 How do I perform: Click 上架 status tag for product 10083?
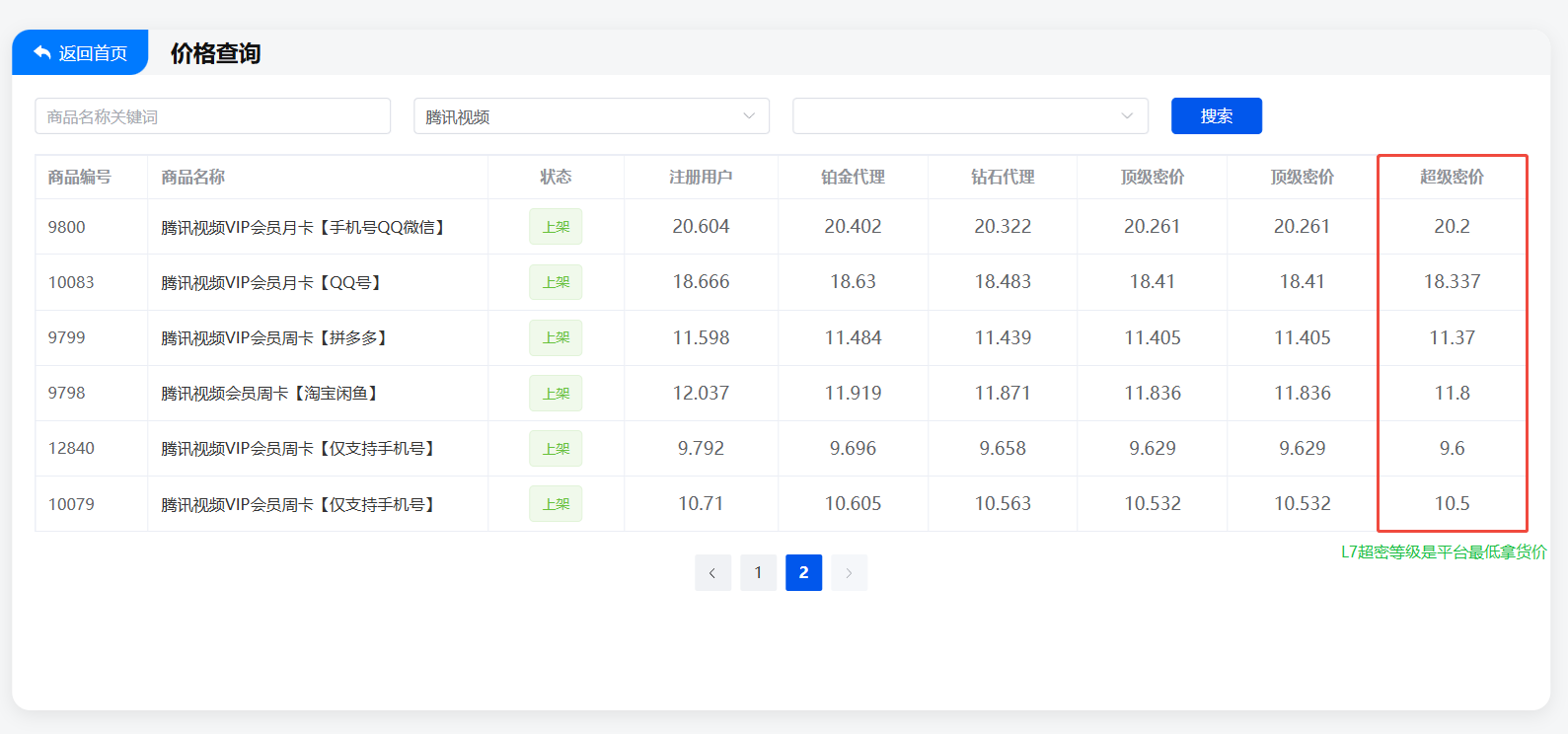[556, 282]
